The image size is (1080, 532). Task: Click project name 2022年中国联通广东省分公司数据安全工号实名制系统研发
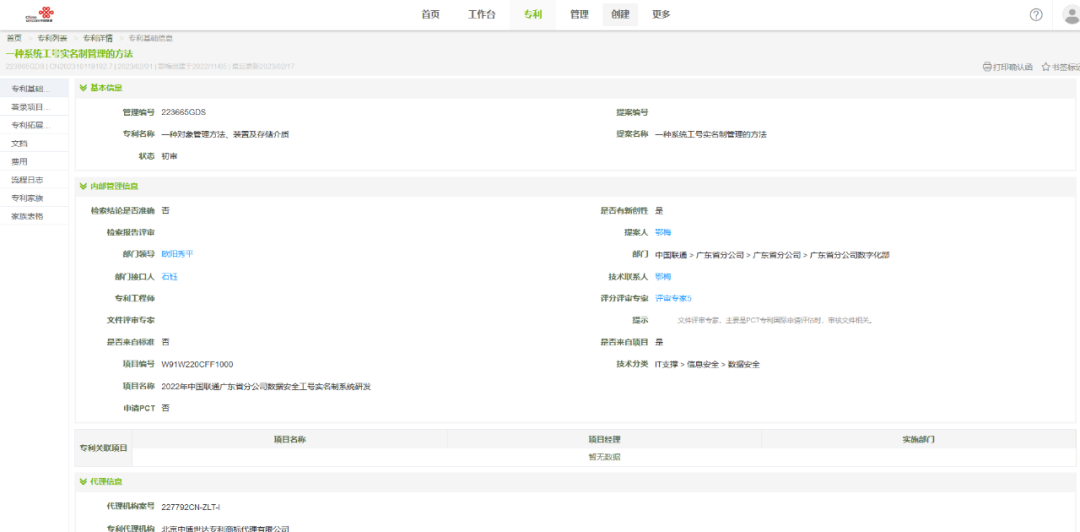coord(266,386)
